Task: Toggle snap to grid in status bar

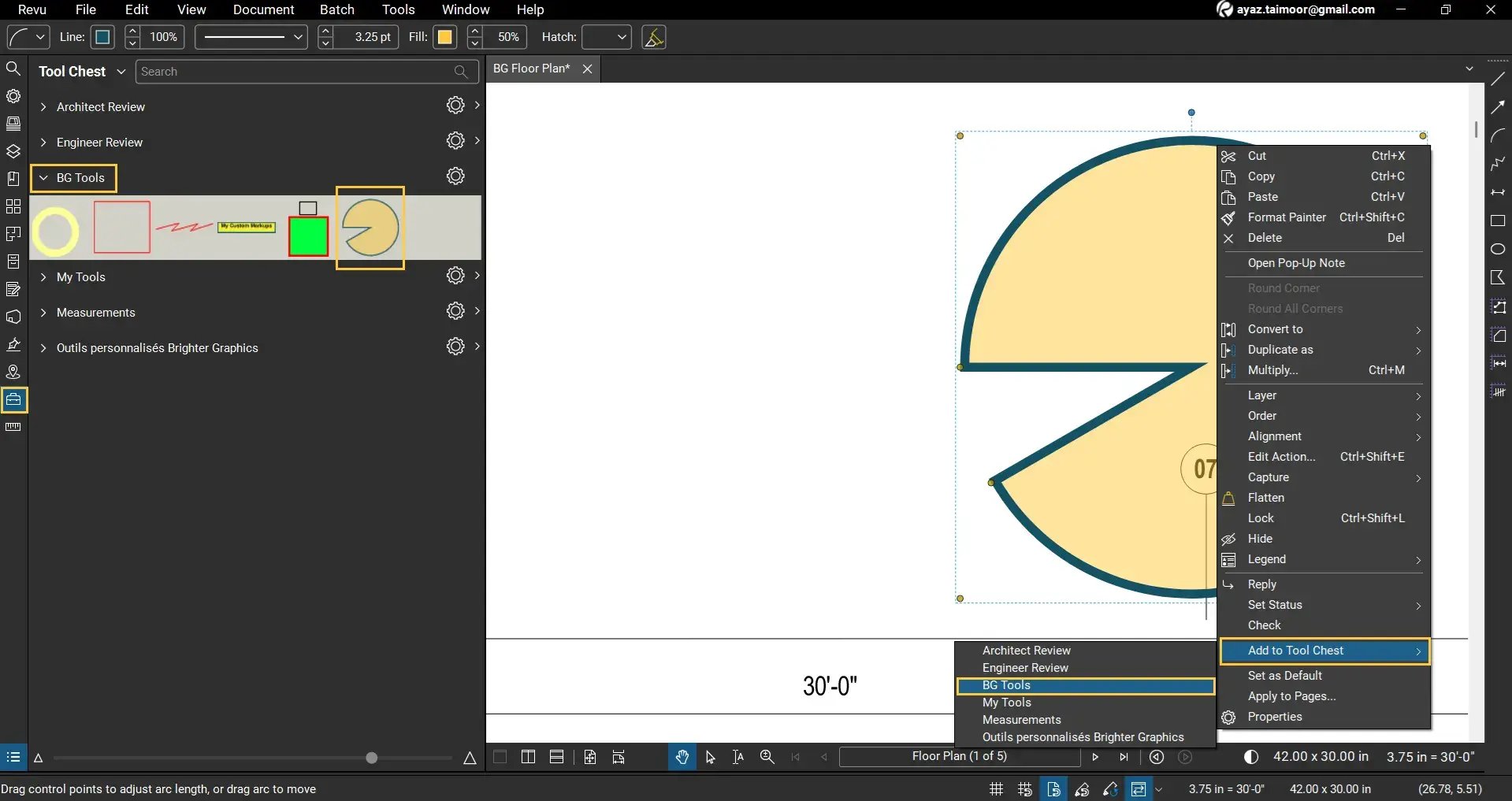Action: tap(1023, 788)
